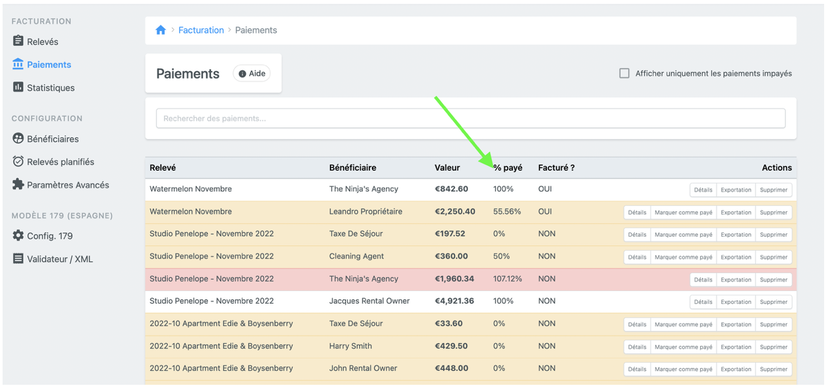Focus the Rechercher des paiements search field
The image size is (828, 388).
471,118
